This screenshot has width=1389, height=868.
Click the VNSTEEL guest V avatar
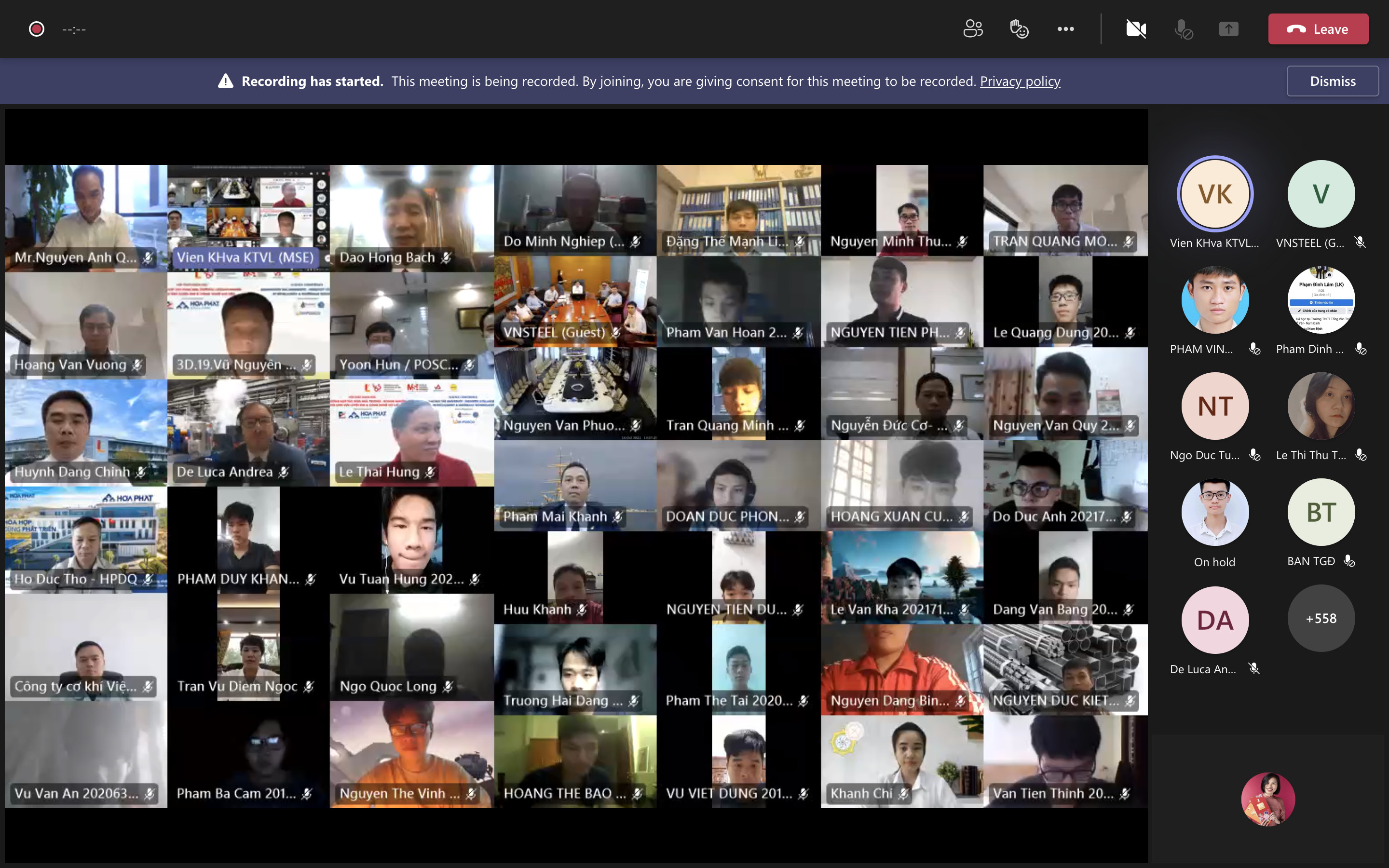pos(1321,193)
